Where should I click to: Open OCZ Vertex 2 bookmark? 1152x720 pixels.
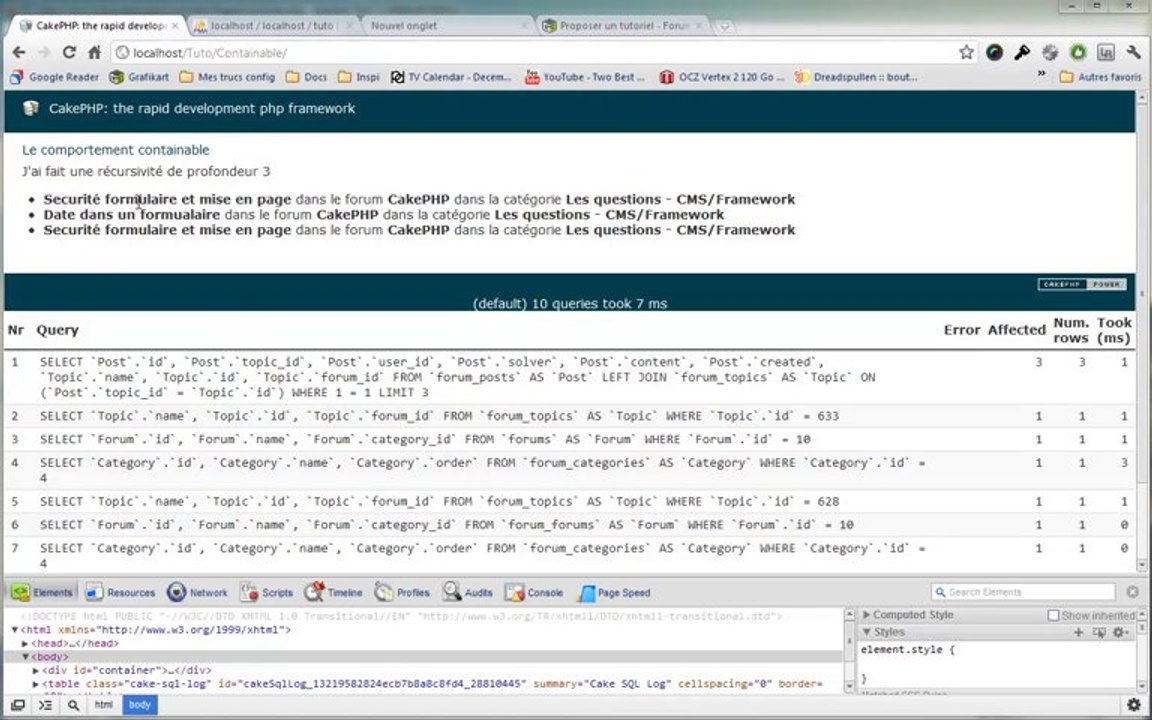click(722, 76)
